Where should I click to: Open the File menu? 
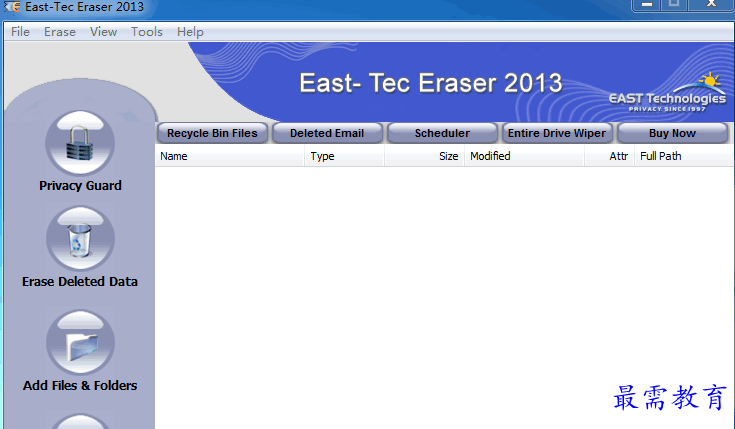click(x=20, y=32)
